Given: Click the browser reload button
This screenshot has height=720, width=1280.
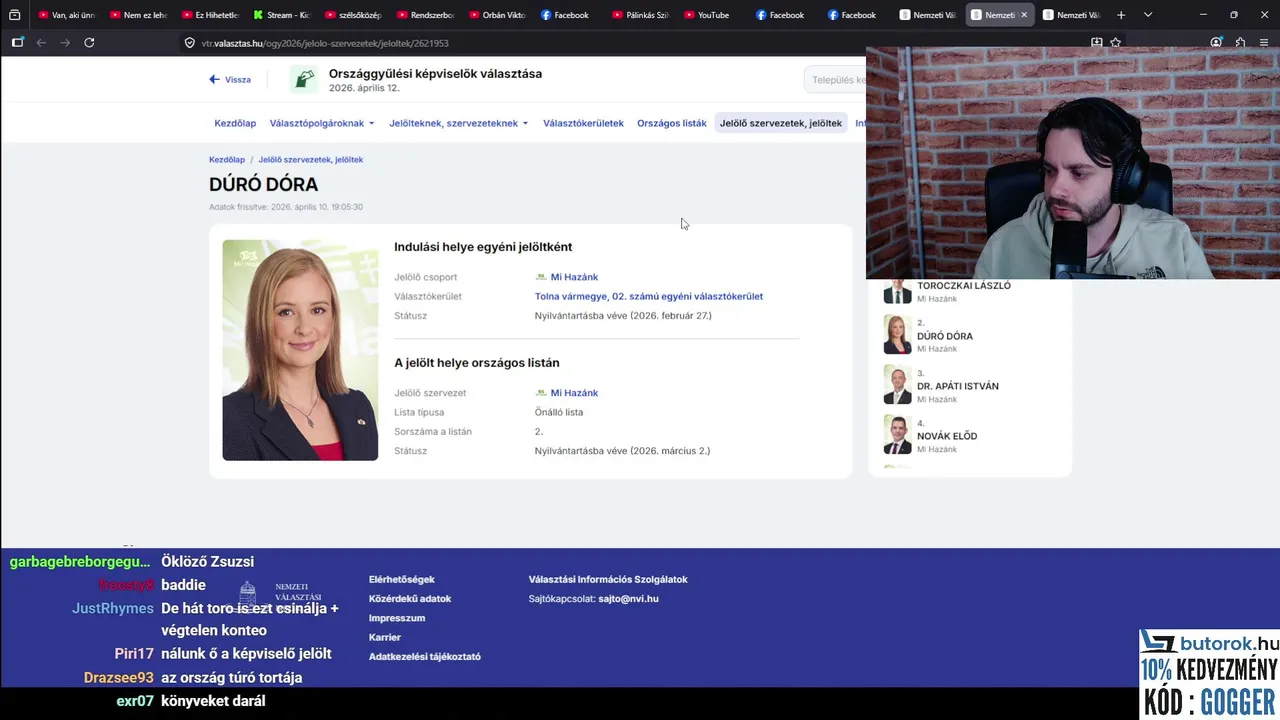Looking at the screenshot, I should pos(89,42).
